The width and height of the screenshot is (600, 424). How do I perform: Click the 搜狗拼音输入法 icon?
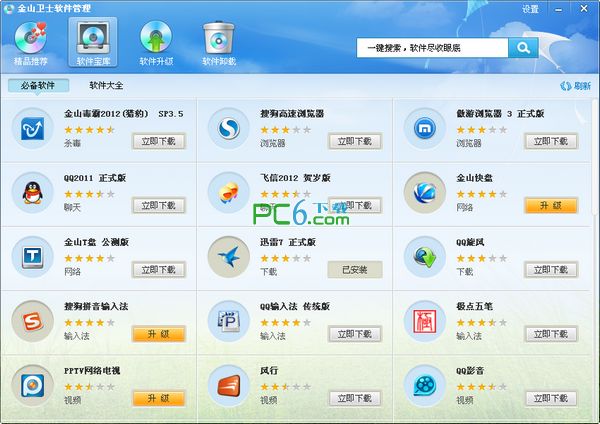tap(33, 320)
